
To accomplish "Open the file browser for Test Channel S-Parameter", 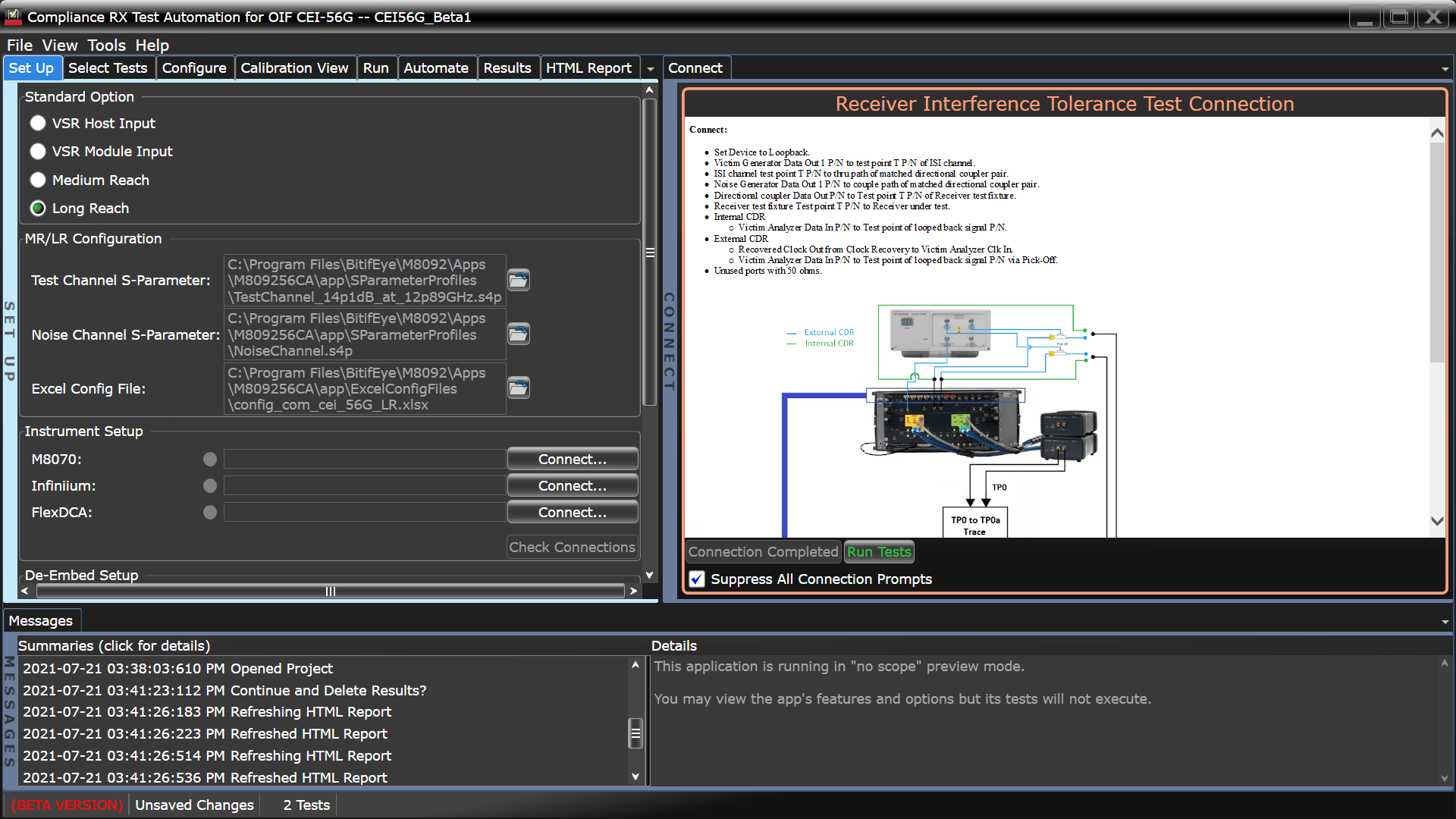I will tap(518, 280).
